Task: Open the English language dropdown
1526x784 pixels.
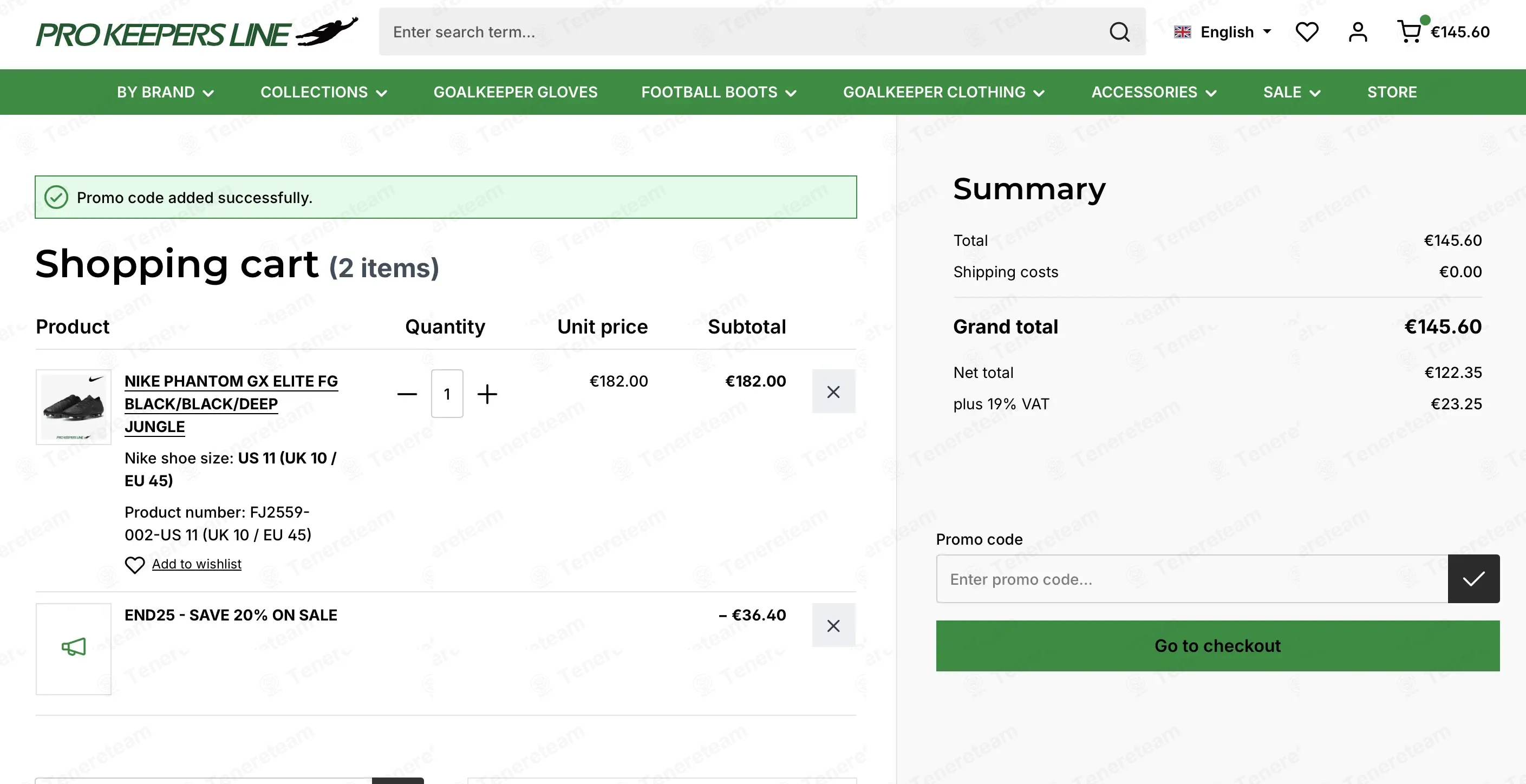Action: [x=1223, y=32]
